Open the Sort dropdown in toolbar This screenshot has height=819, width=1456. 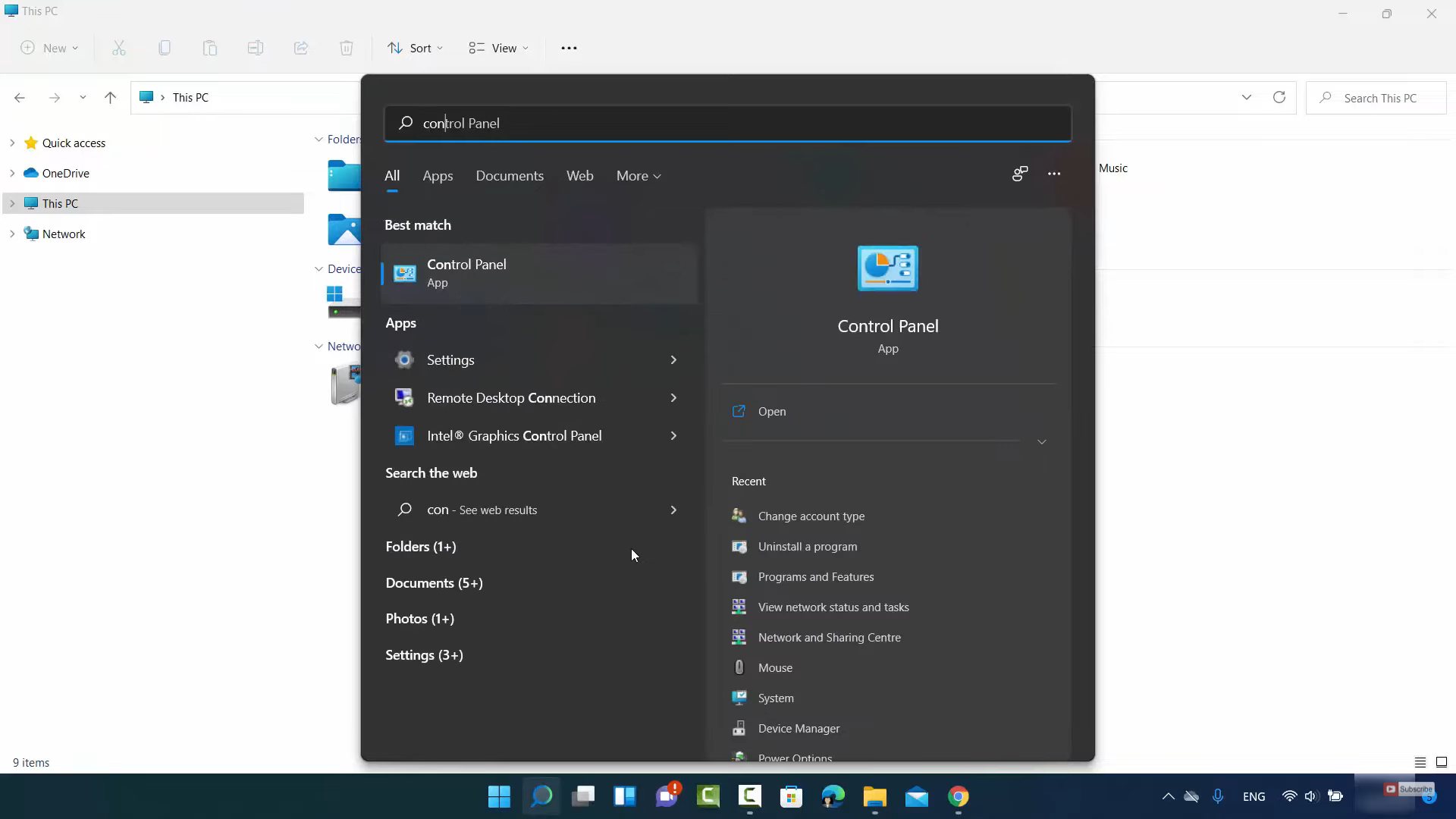[415, 48]
